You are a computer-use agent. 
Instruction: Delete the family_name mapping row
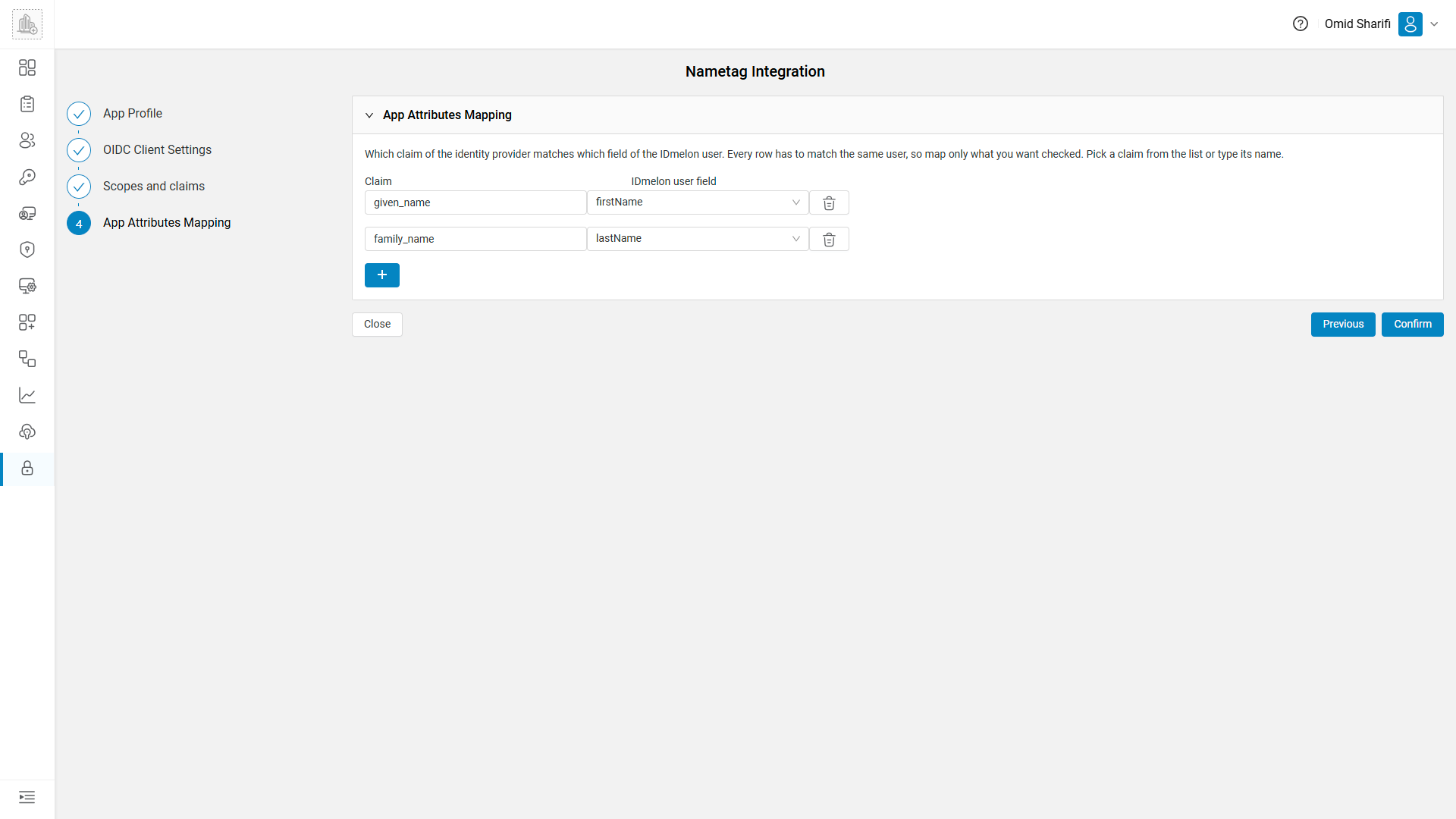coord(829,239)
